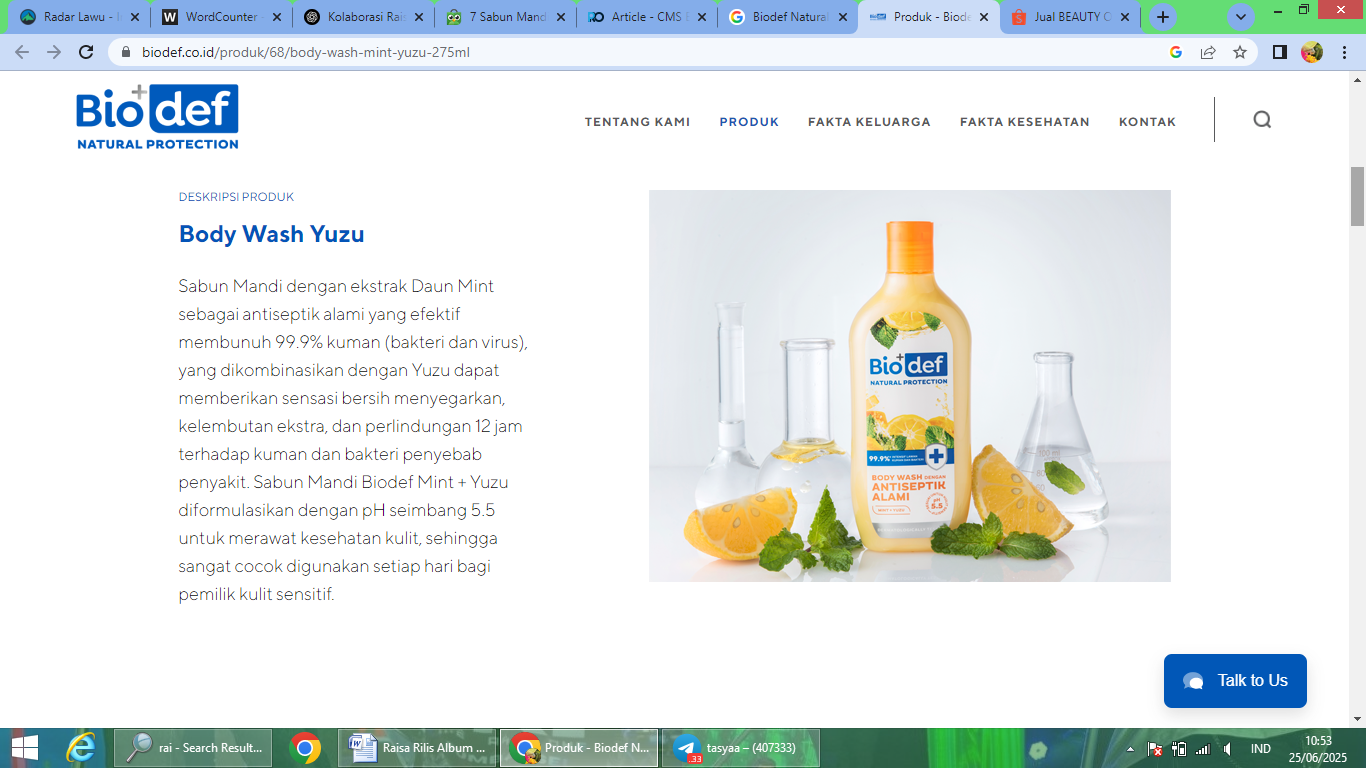The width and height of the screenshot is (1366, 768).
Task: Open the rai Search Results taskbar window
Action: (x=193, y=748)
